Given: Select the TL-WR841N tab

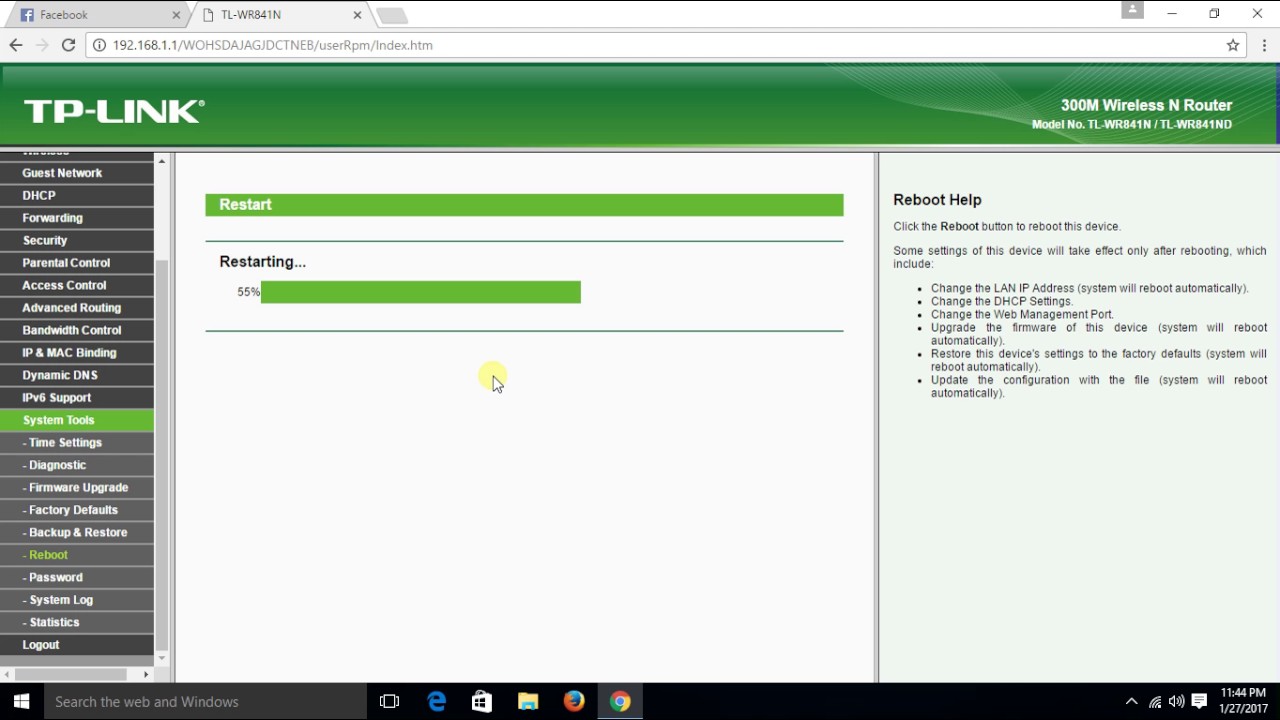Looking at the screenshot, I should click(280, 15).
